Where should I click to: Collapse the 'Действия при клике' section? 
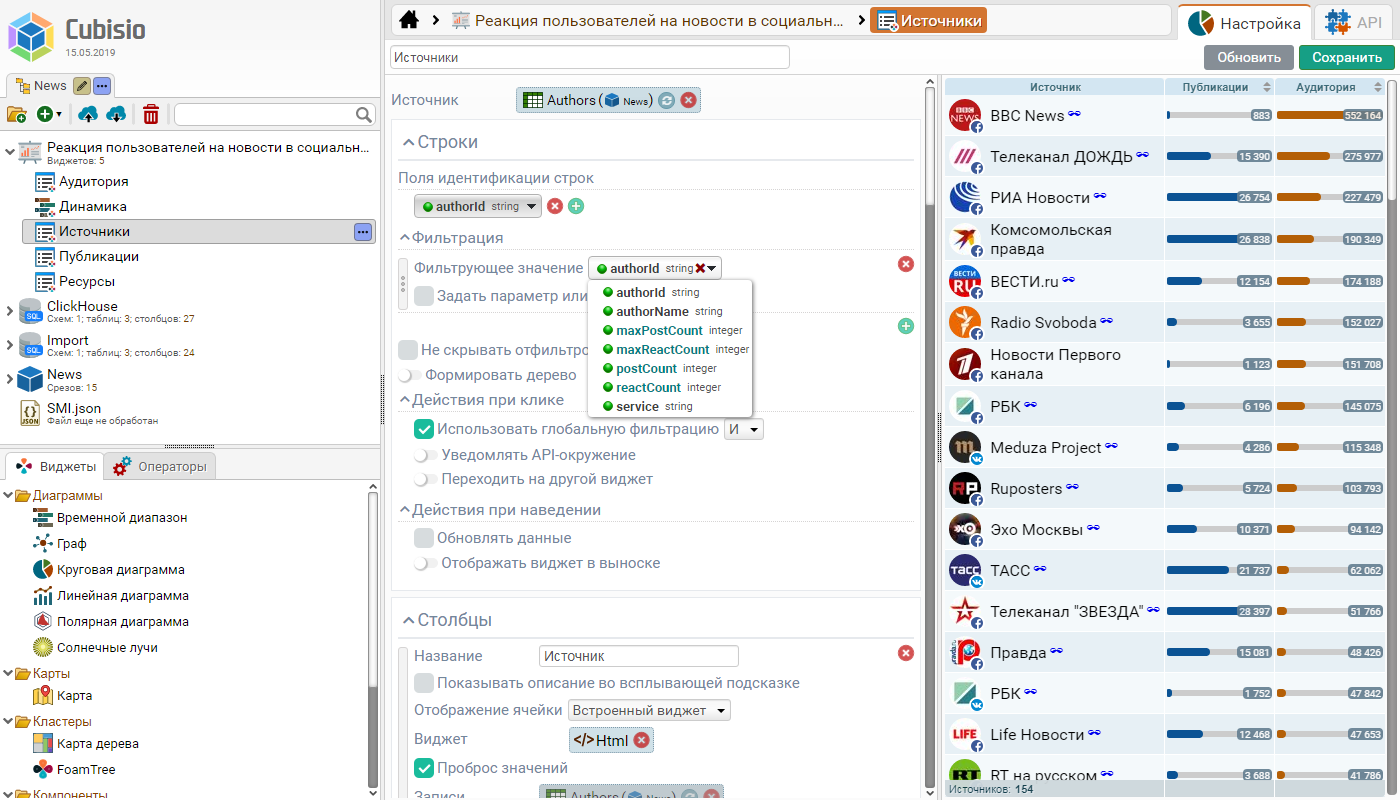tap(405, 400)
